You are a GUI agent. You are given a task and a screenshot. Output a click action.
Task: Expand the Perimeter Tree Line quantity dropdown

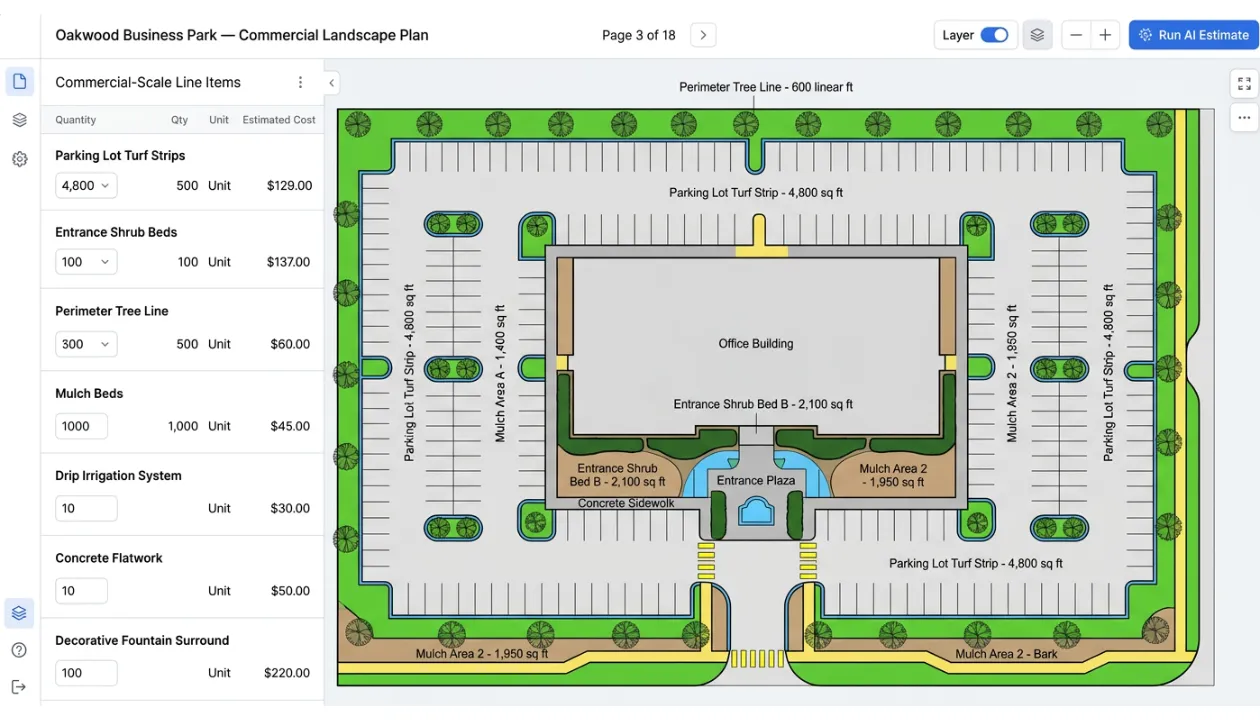pos(86,343)
